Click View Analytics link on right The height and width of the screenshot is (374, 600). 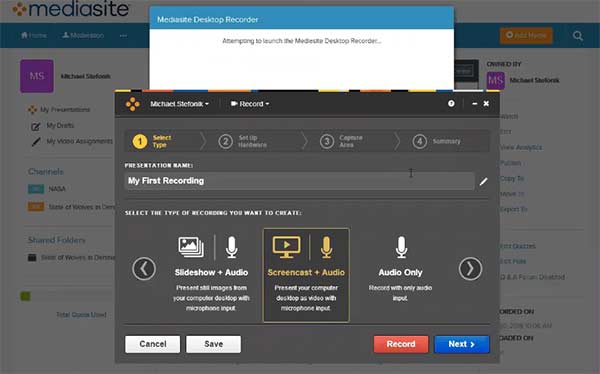[521, 147]
